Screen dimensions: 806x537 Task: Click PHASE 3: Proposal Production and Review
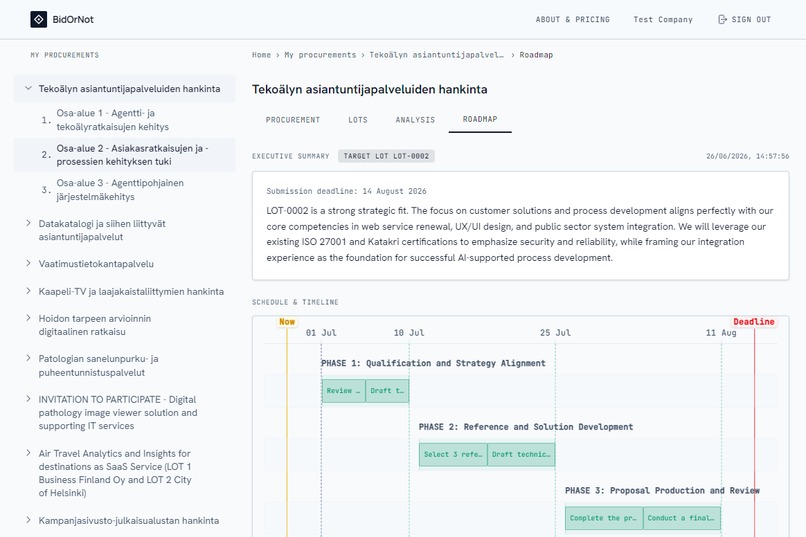pos(662,491)
